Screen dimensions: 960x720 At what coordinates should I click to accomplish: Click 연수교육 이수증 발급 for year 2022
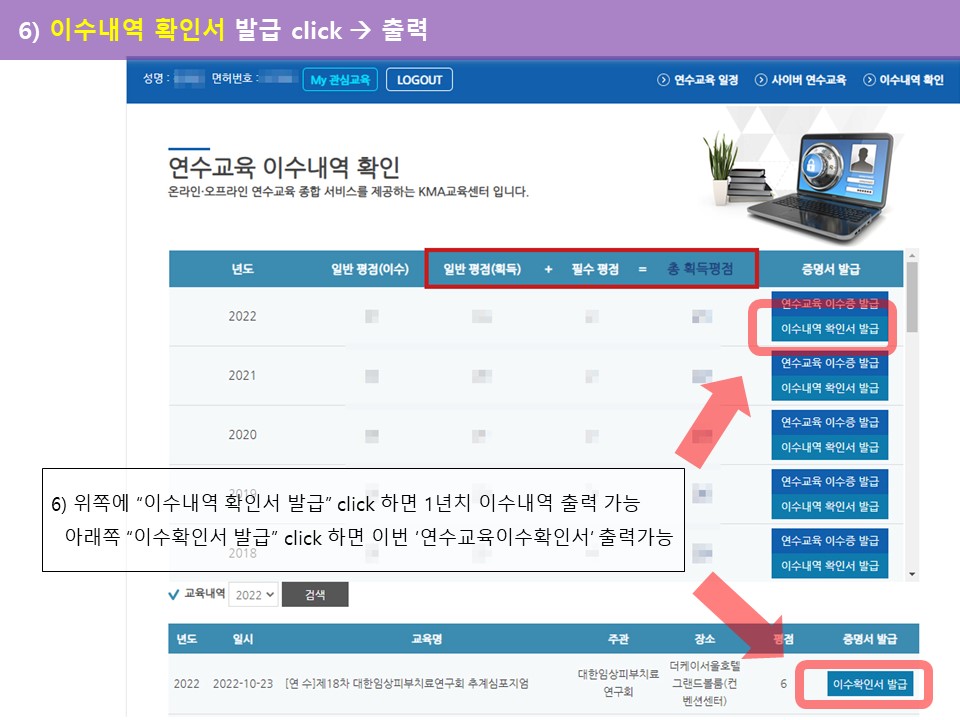tap(829, 303)
